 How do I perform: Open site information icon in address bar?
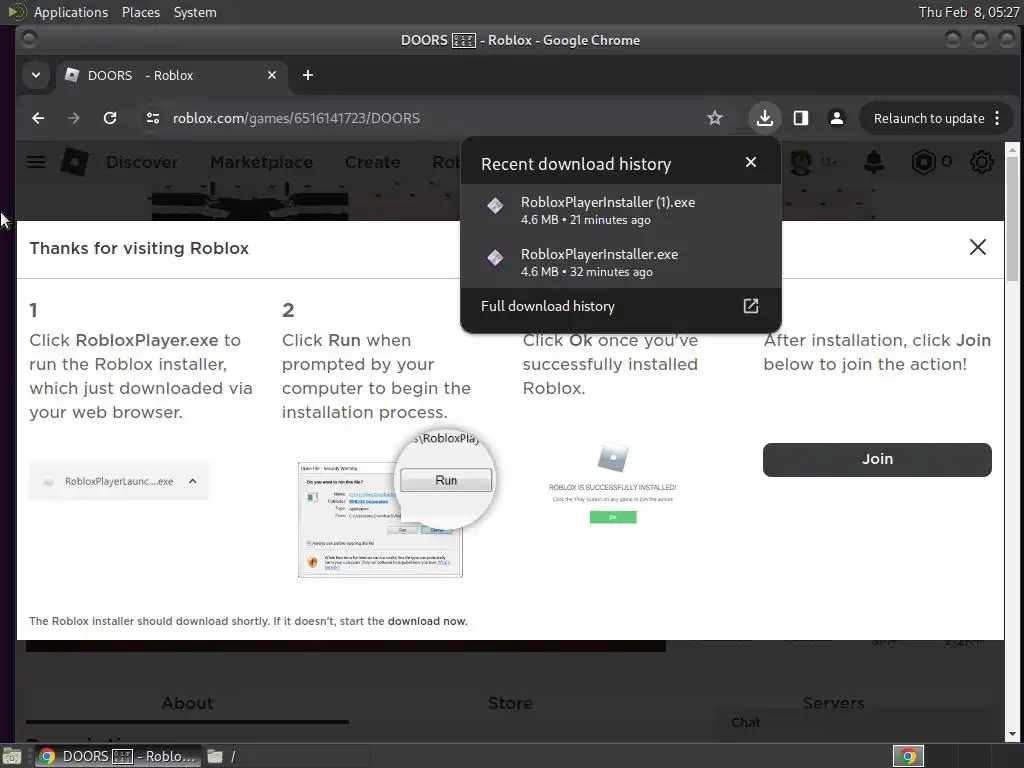153,118
